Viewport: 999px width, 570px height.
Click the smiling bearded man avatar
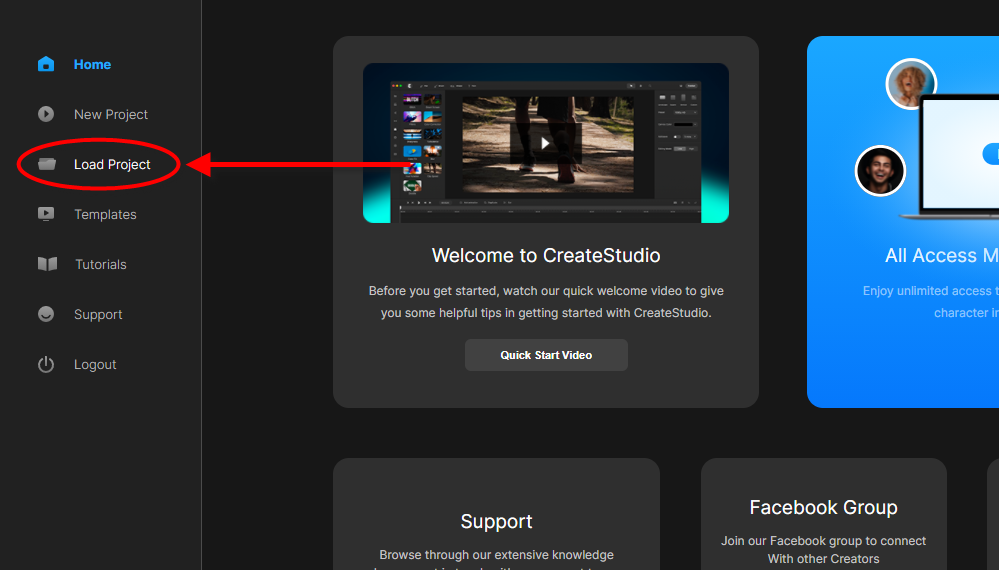[x=880, y=171]
